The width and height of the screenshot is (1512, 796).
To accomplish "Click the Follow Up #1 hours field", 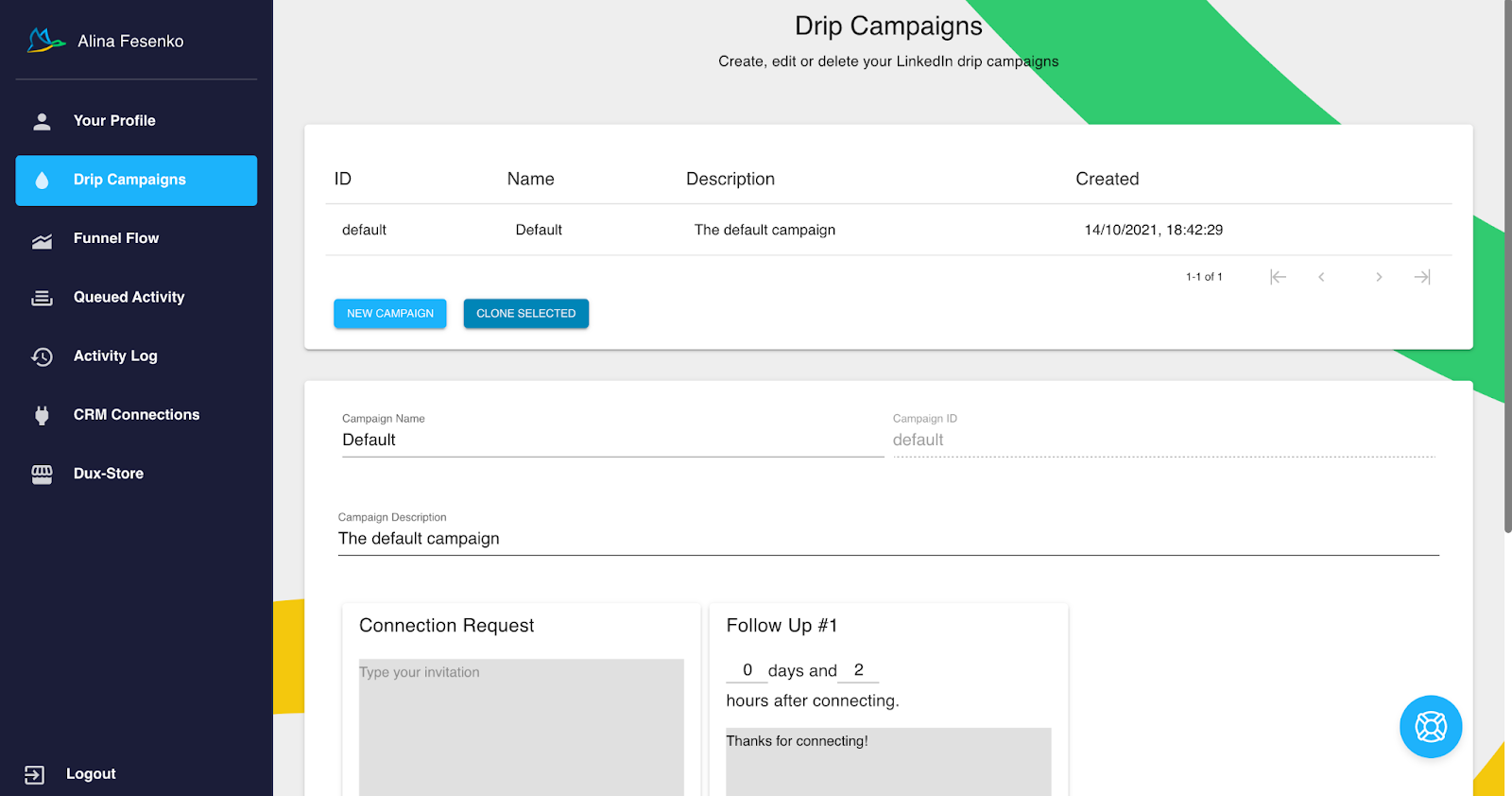I will click(x=858, y=670).
